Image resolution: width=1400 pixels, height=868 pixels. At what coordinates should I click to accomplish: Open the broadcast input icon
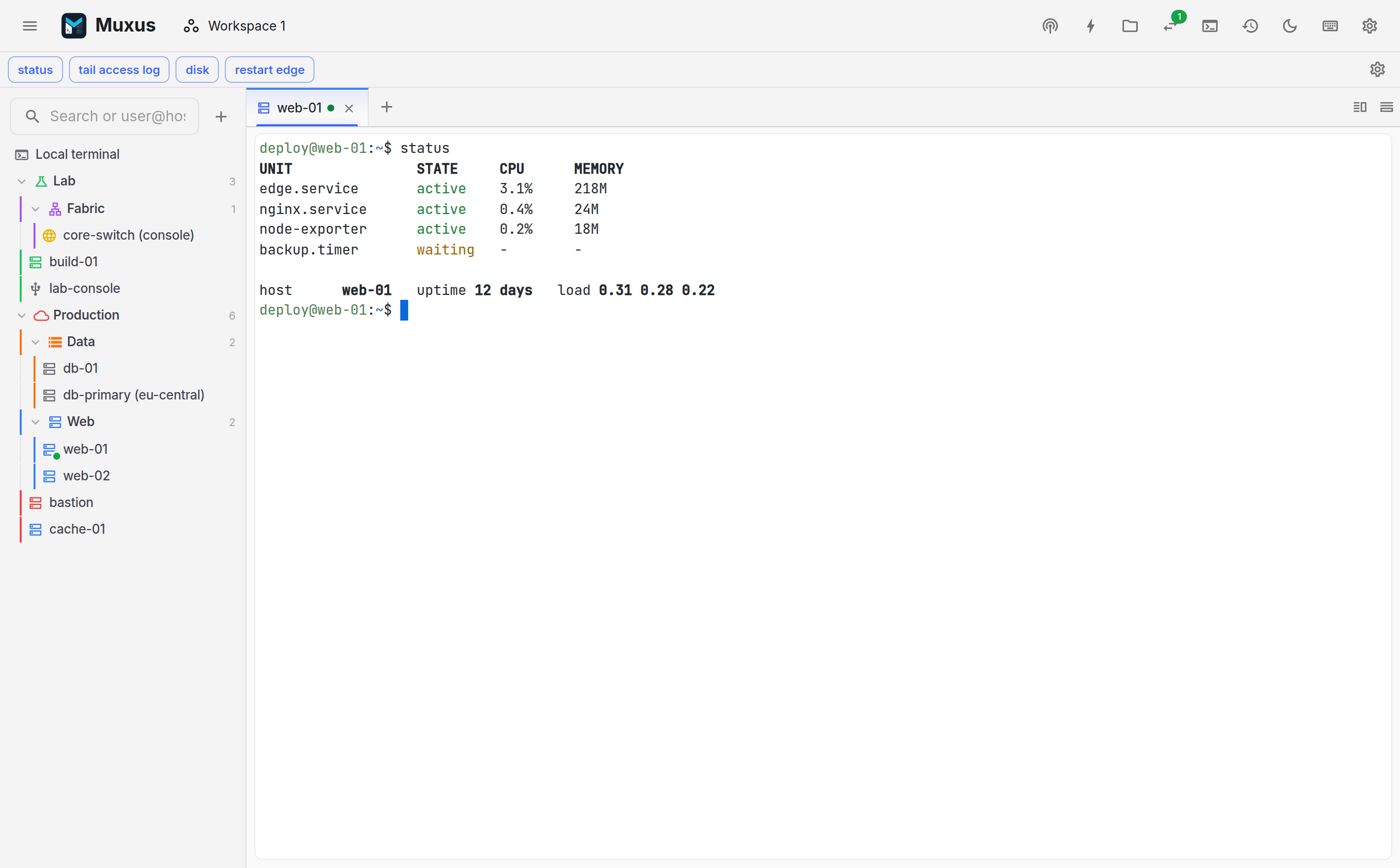[1050, 26]
